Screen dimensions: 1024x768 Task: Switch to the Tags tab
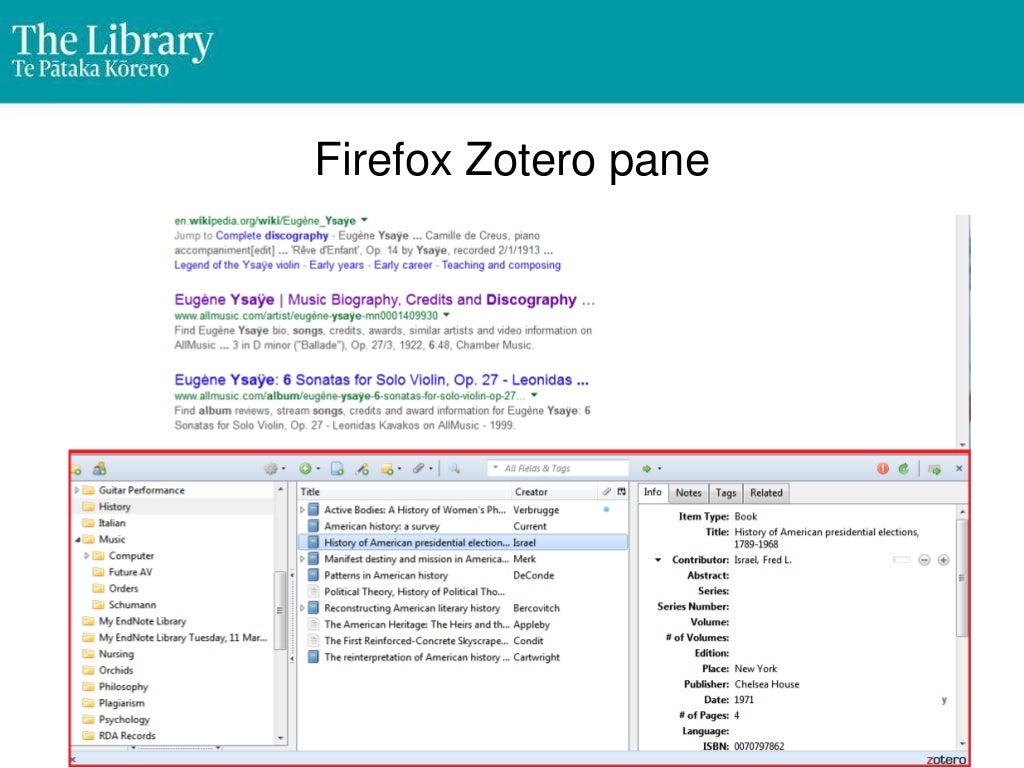click(x=726, y=493)
